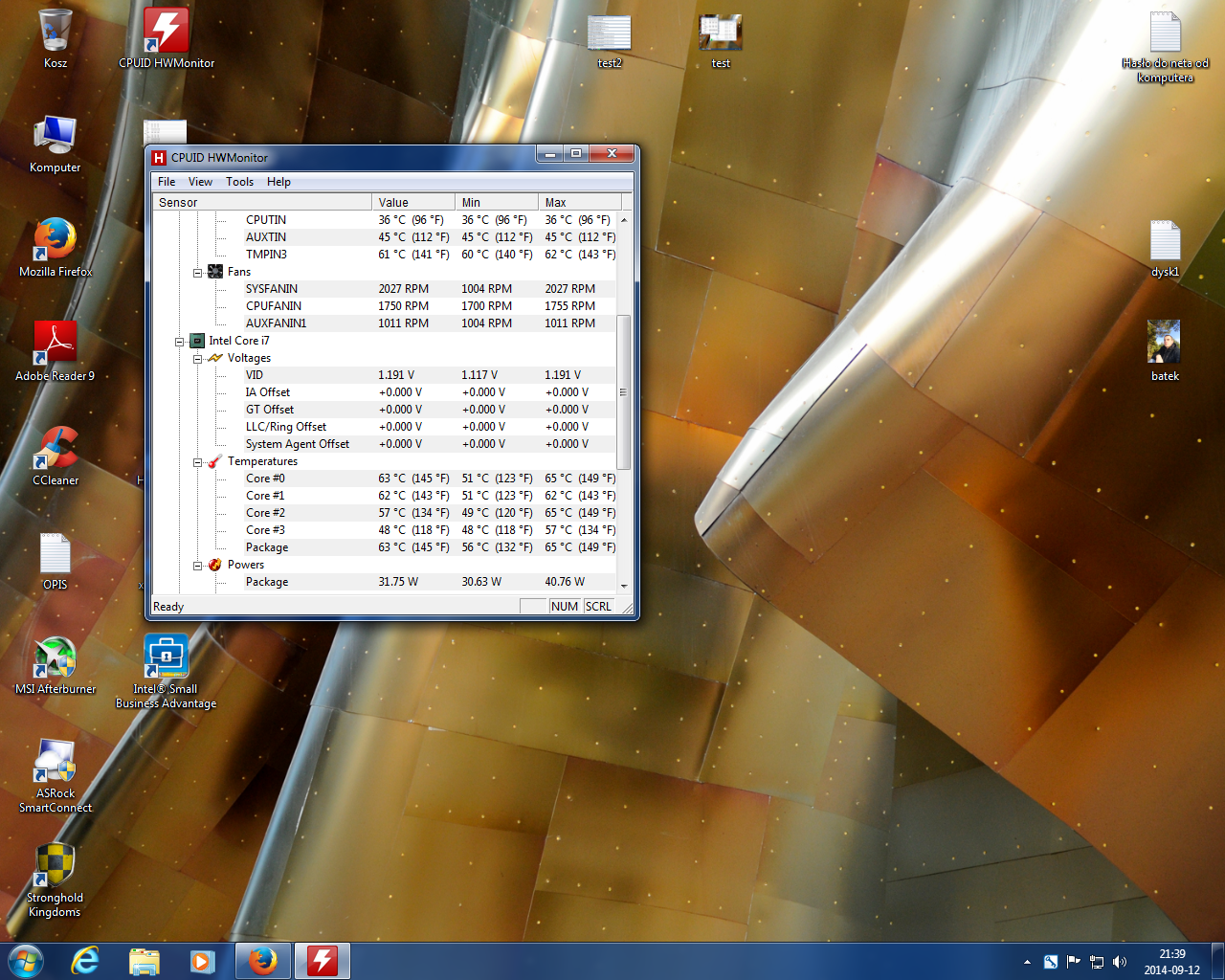The image size is (1225, 980).
Task: Collapse the Voltages tree section
Action: (198, 359)
